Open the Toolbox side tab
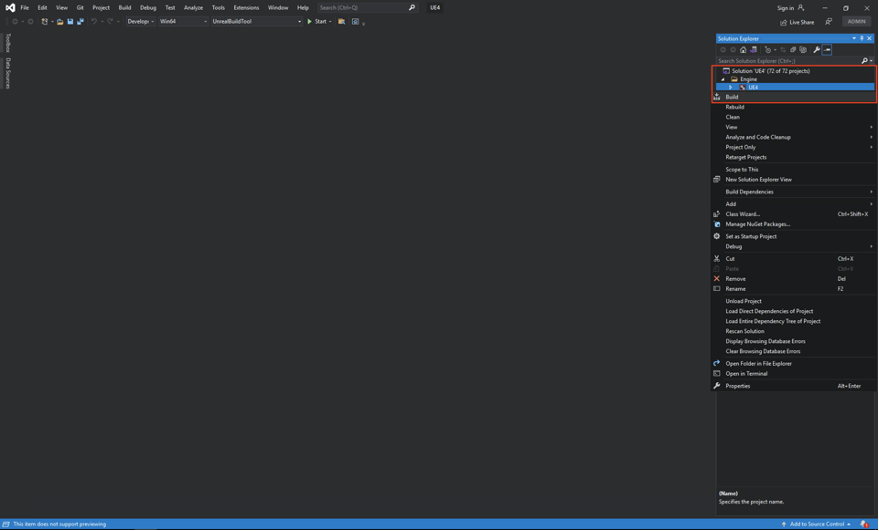The image size is (879, 531). (x=7, y=43)
